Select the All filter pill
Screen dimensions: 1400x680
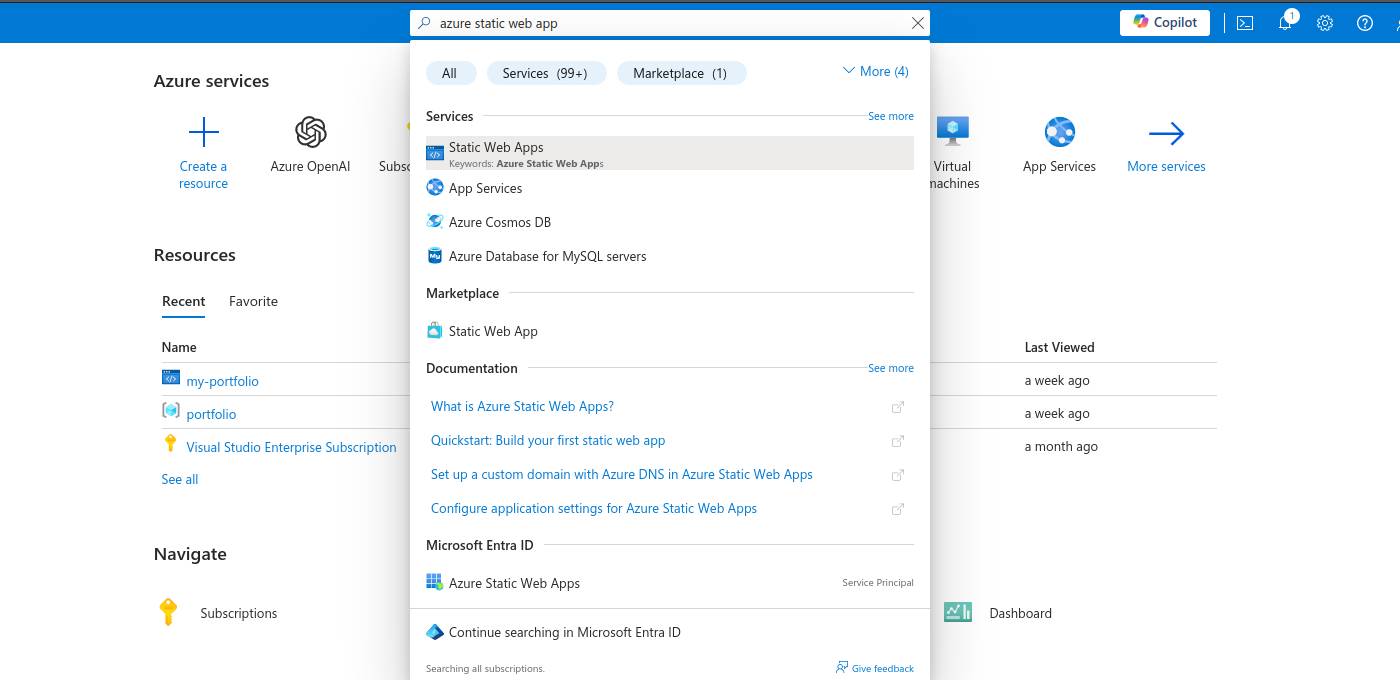[450, 73]
